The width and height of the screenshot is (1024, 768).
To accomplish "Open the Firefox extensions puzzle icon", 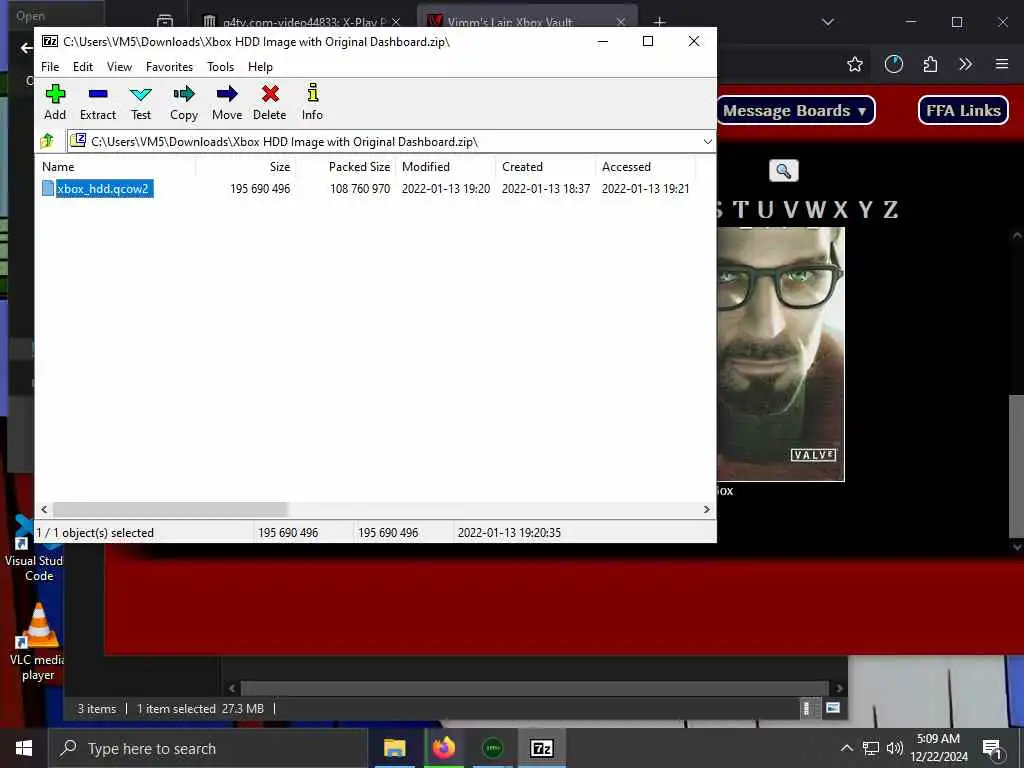I will [931, 64].
